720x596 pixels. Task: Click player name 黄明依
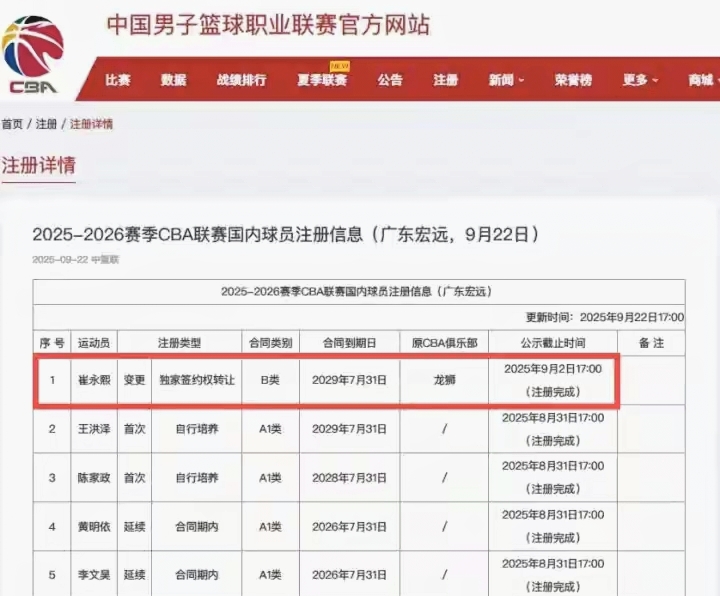(x=94, y=527)
